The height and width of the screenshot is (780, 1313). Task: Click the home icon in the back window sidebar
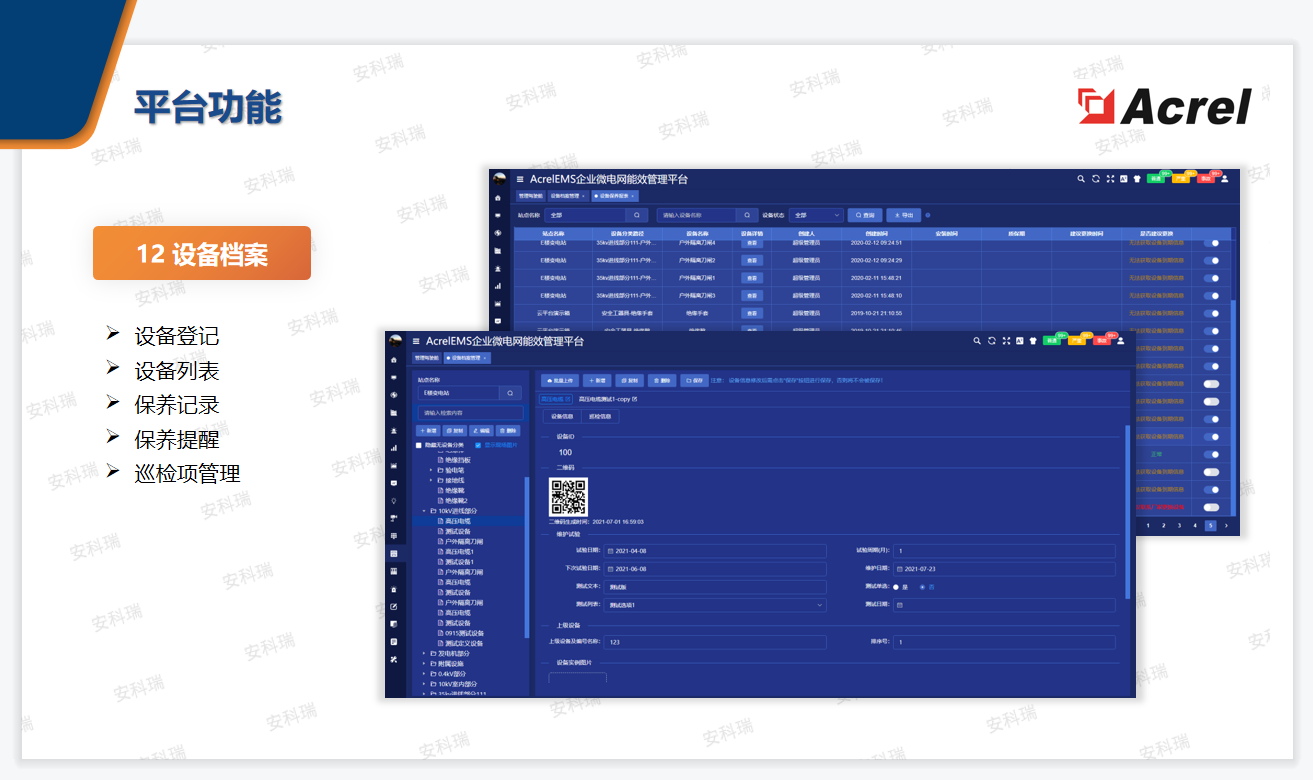(498, 197)
